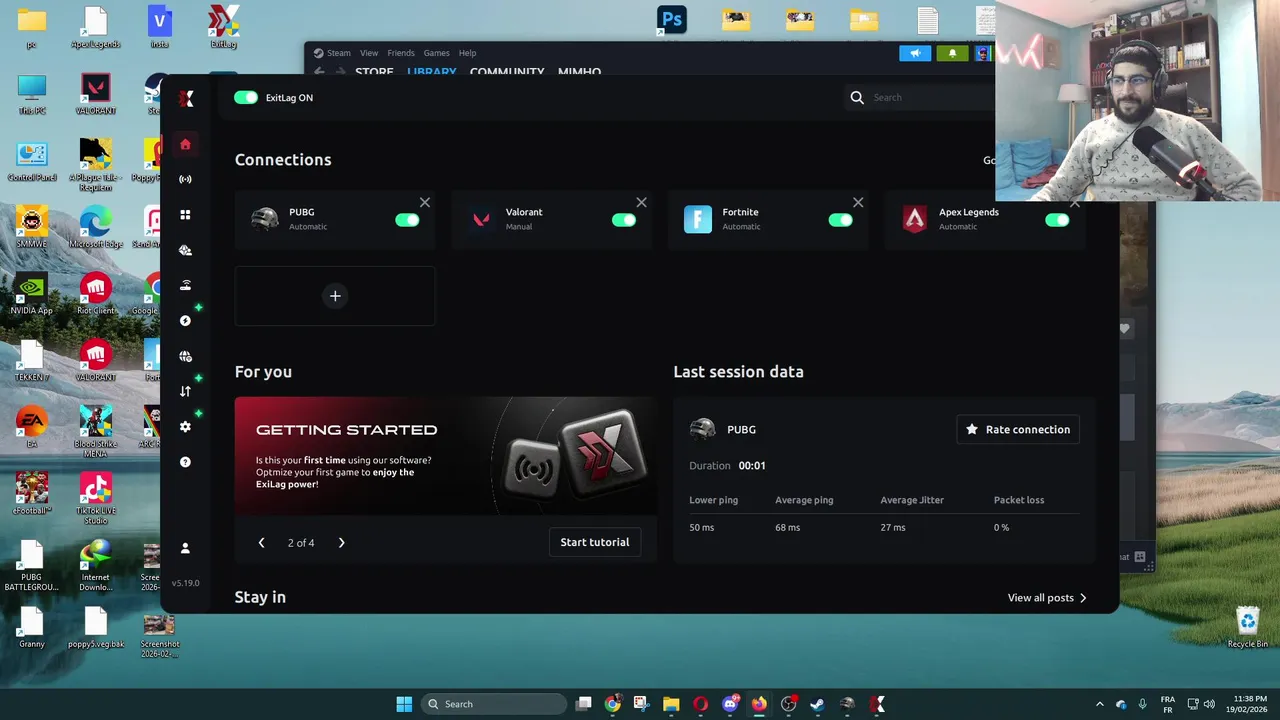The height and width of the screenshot is (720, 1280).
Task: Open View all posts link
Action: pos(1047,598)
